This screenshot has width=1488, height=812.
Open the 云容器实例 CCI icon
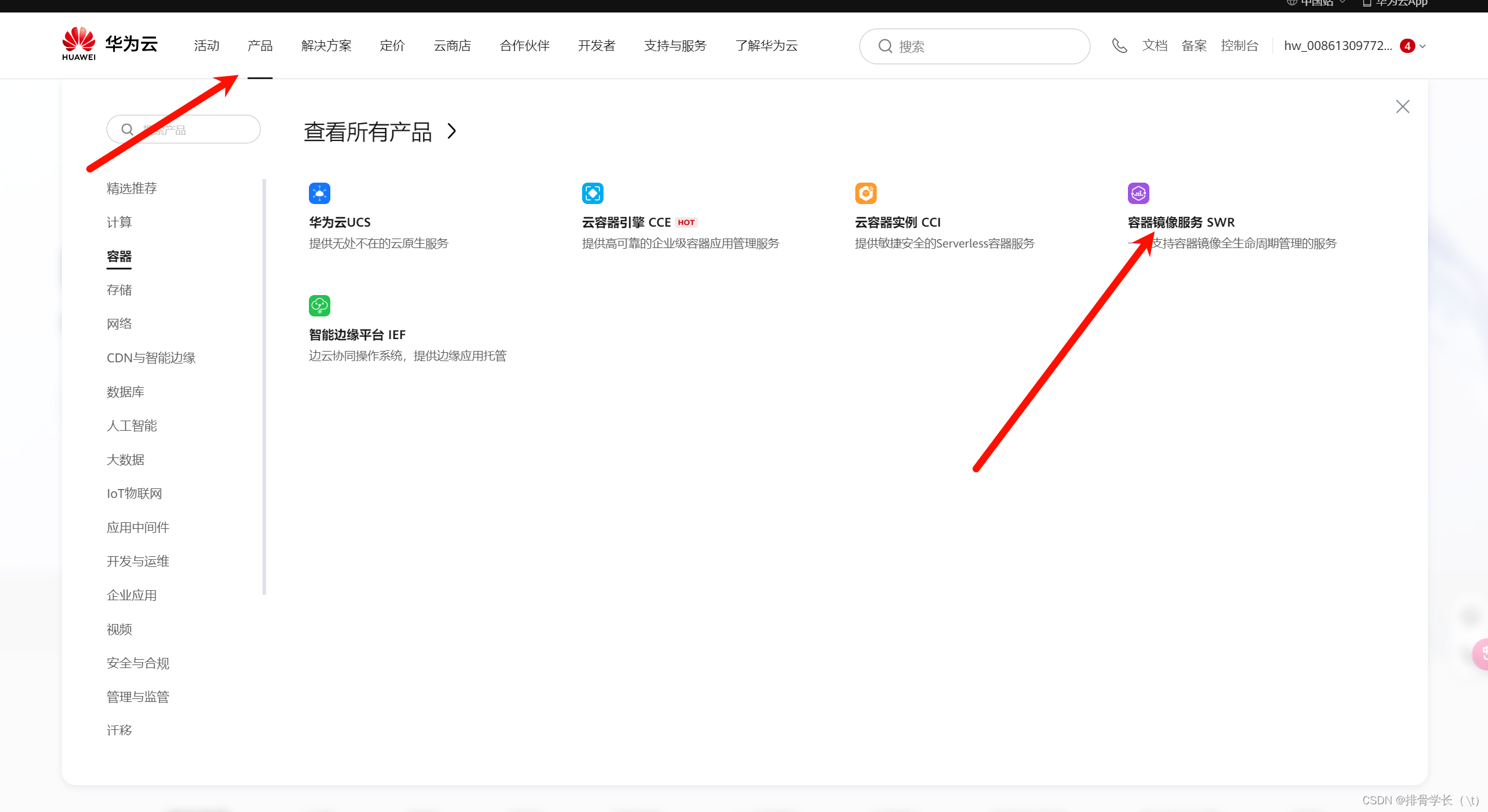[x=866, y=193]
